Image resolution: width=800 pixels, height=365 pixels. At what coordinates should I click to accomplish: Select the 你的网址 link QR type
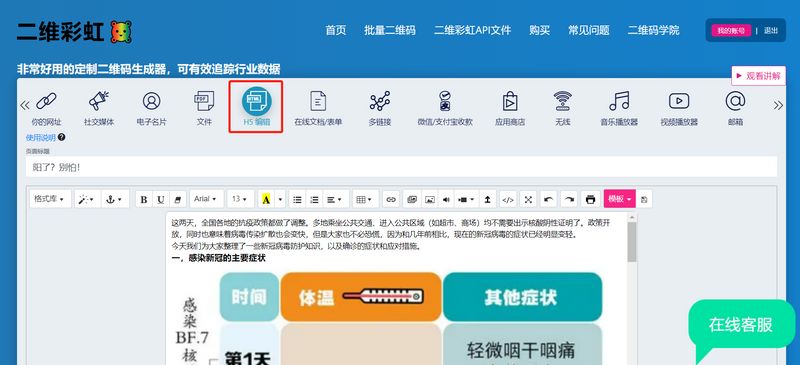point(46,108)
